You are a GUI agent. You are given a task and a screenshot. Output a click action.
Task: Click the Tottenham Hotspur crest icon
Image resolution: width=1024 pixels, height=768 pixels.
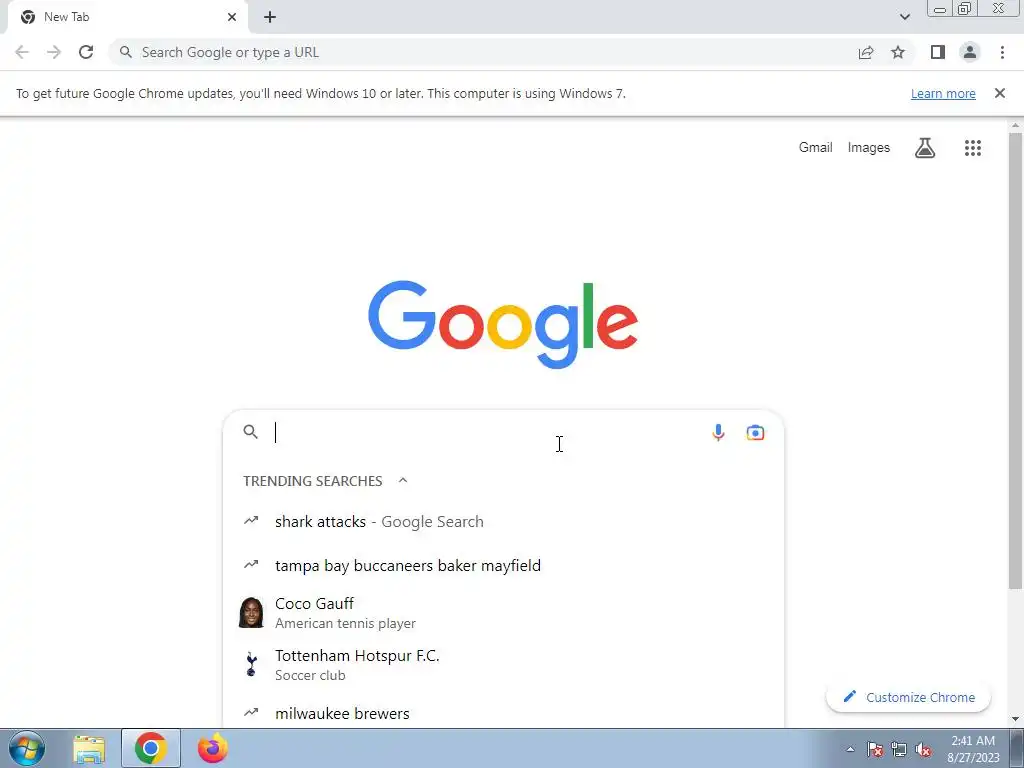click(251, 664)
